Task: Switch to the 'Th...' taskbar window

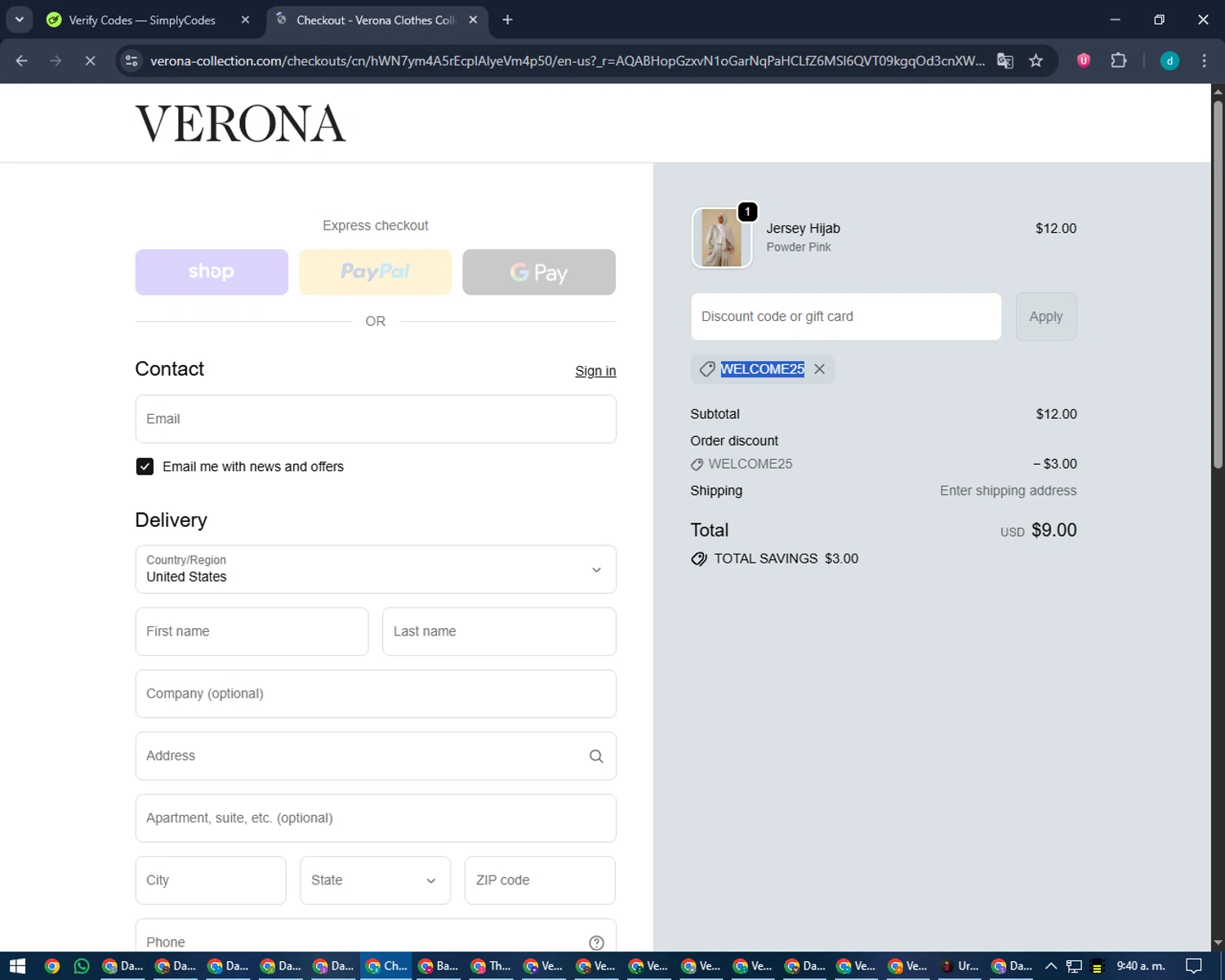Action: click(x=491, y=966)
